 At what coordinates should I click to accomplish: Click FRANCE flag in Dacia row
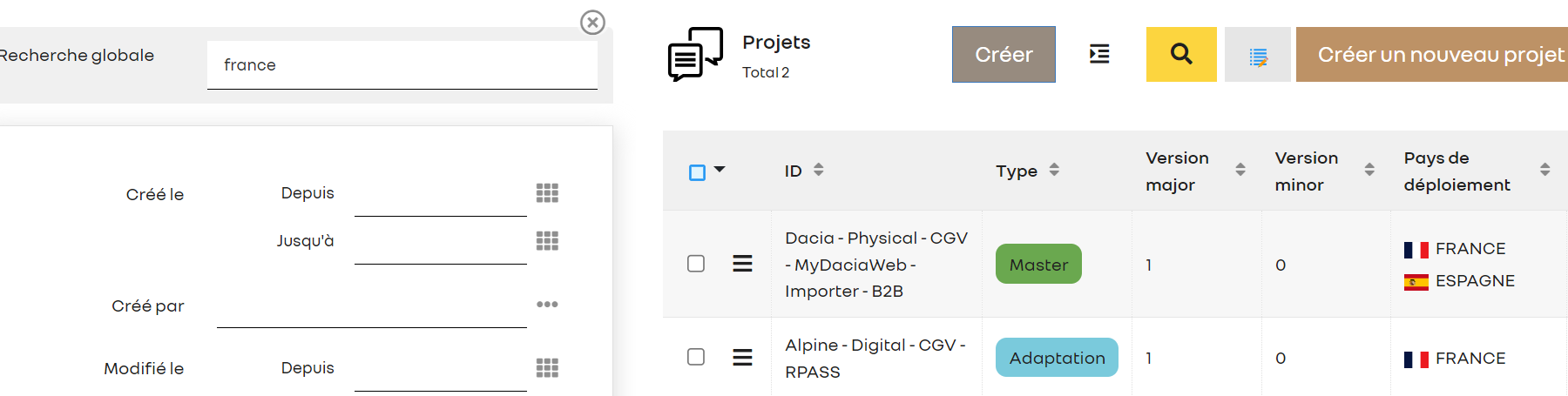click(1416, 250)
